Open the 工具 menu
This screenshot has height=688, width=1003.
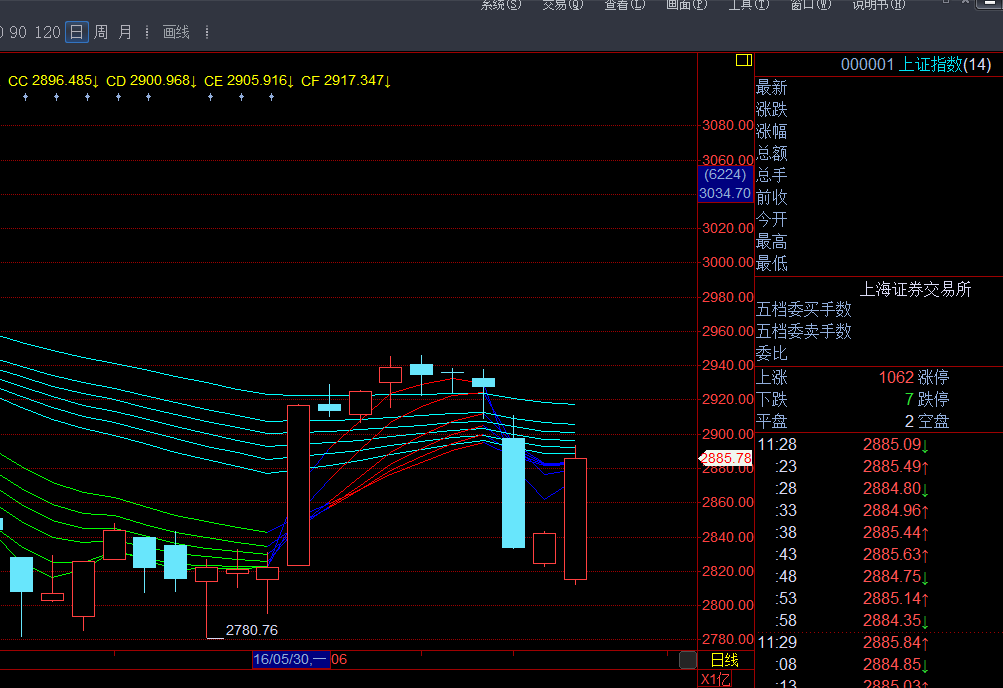click(x=748, y=5)
